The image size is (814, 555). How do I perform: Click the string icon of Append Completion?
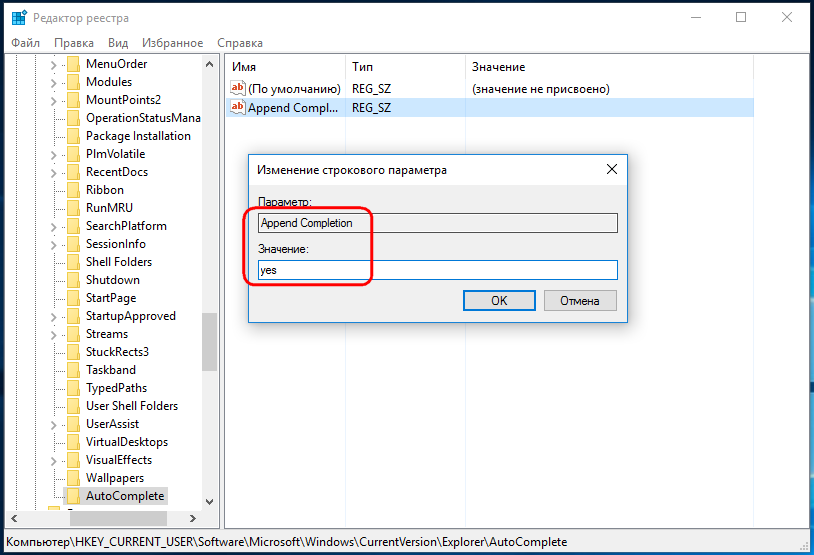coord(238,107)
